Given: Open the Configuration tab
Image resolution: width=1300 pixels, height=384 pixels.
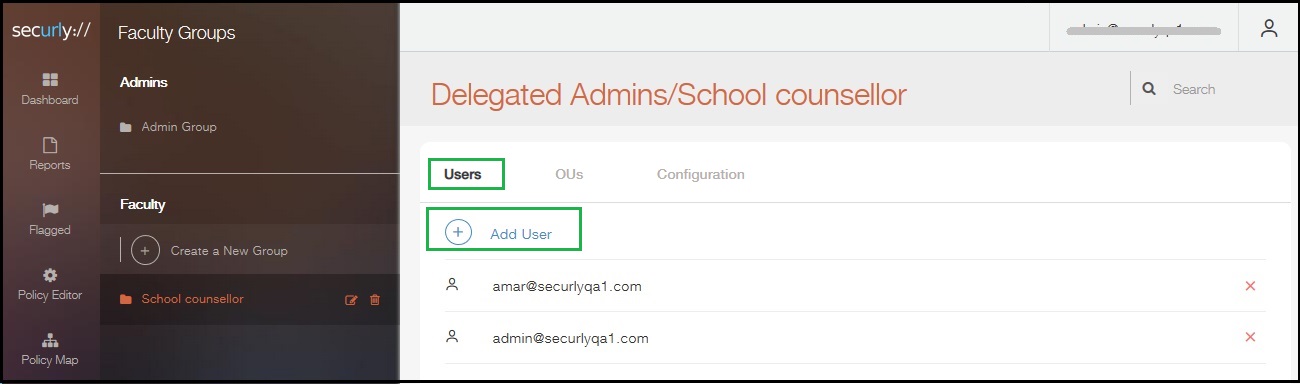Looking at the screenshot, I should [701, 174].
